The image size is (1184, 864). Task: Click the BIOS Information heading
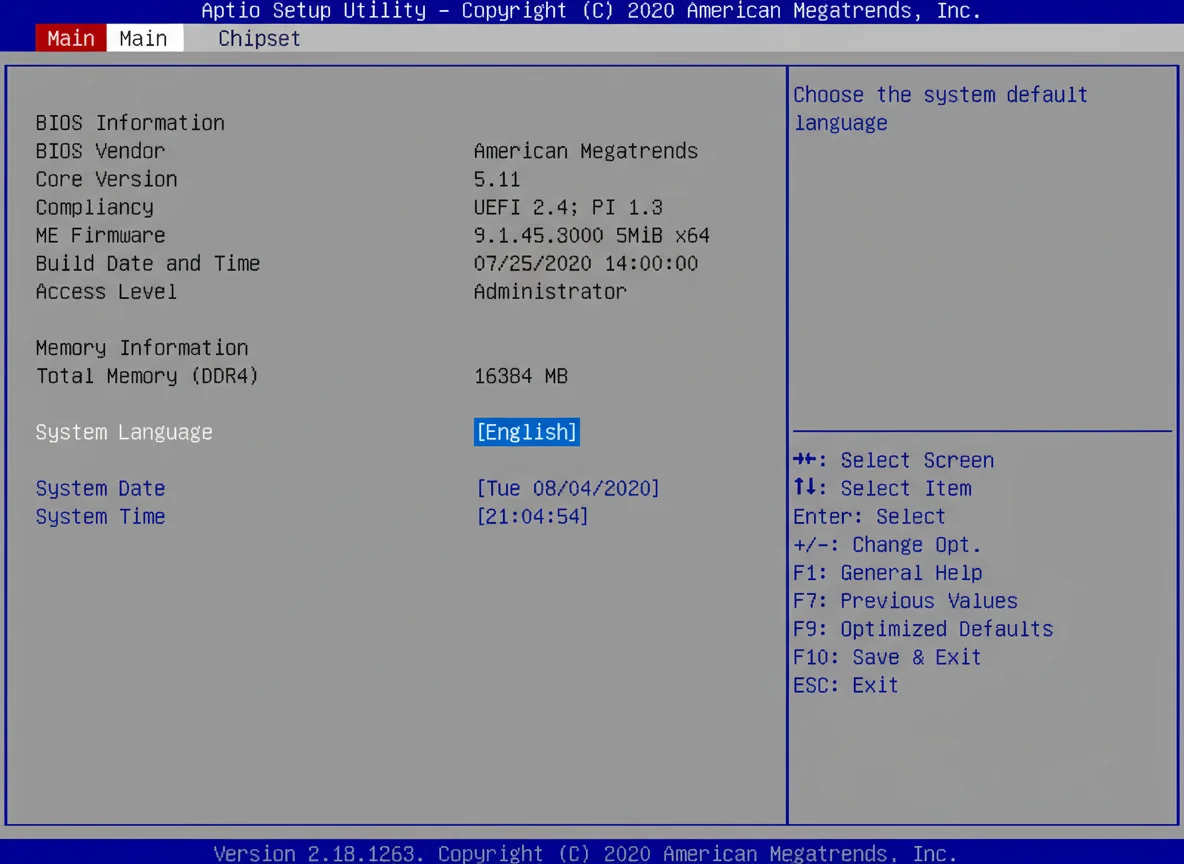click(x=129, y=122)
